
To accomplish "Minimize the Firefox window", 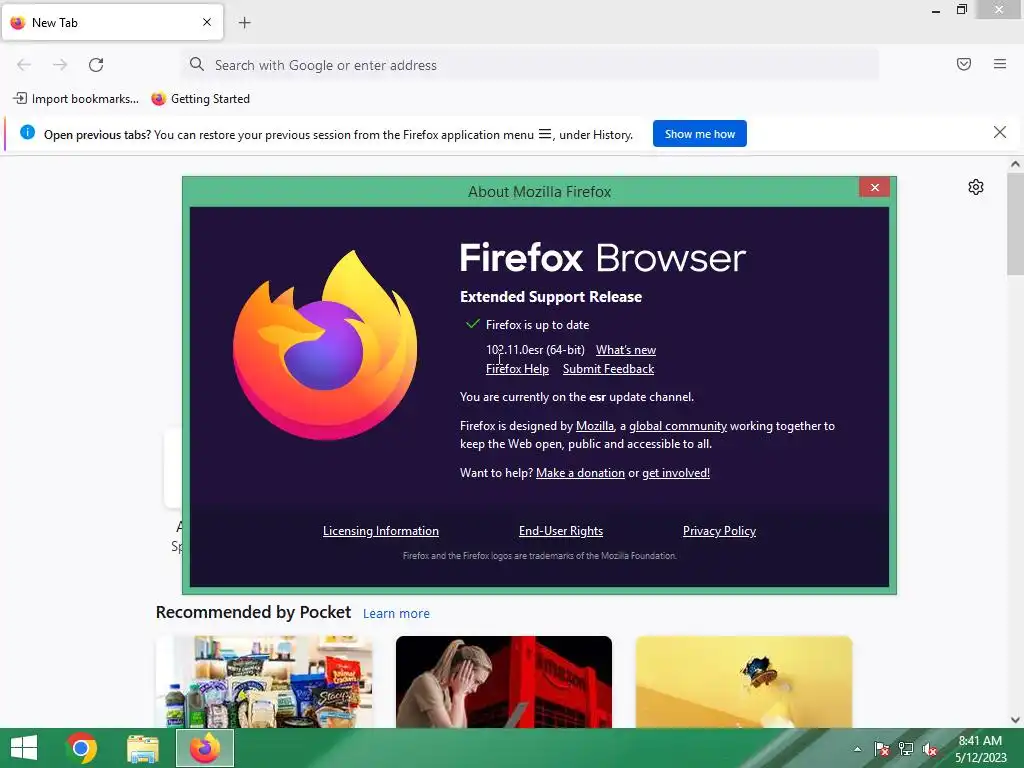I will pos(936,10).
